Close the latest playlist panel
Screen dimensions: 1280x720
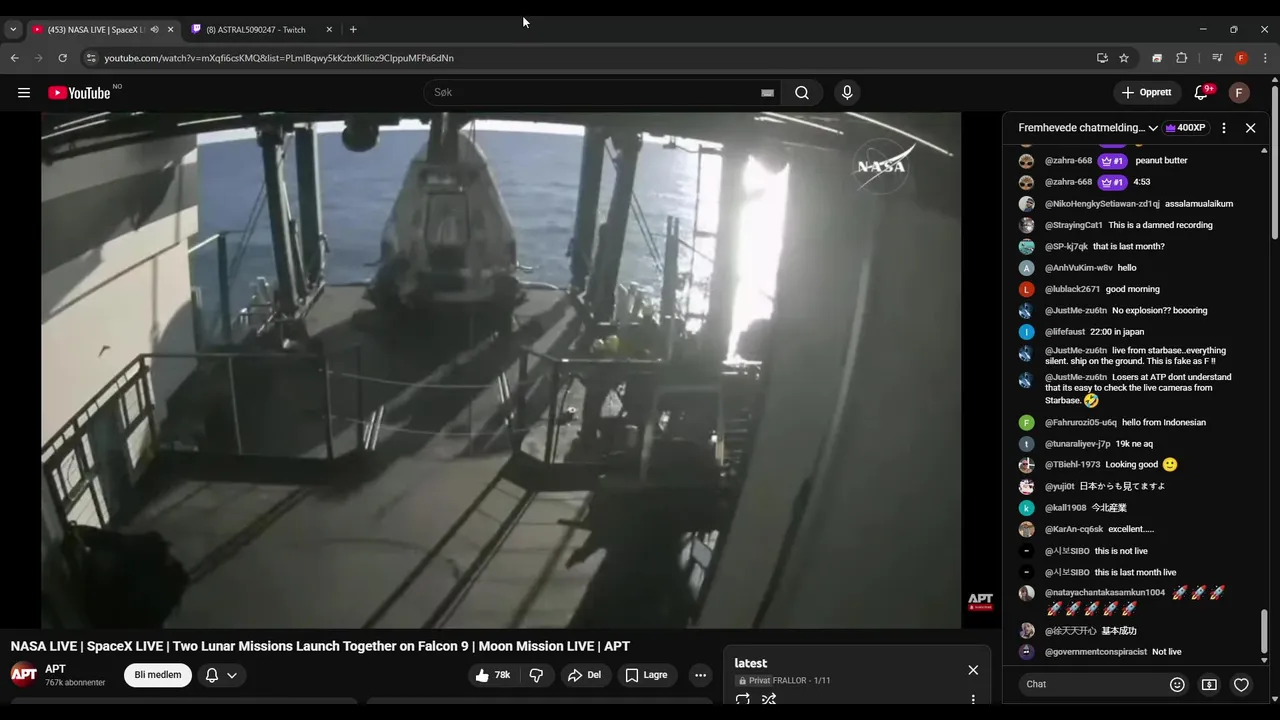tap(973, 670)
